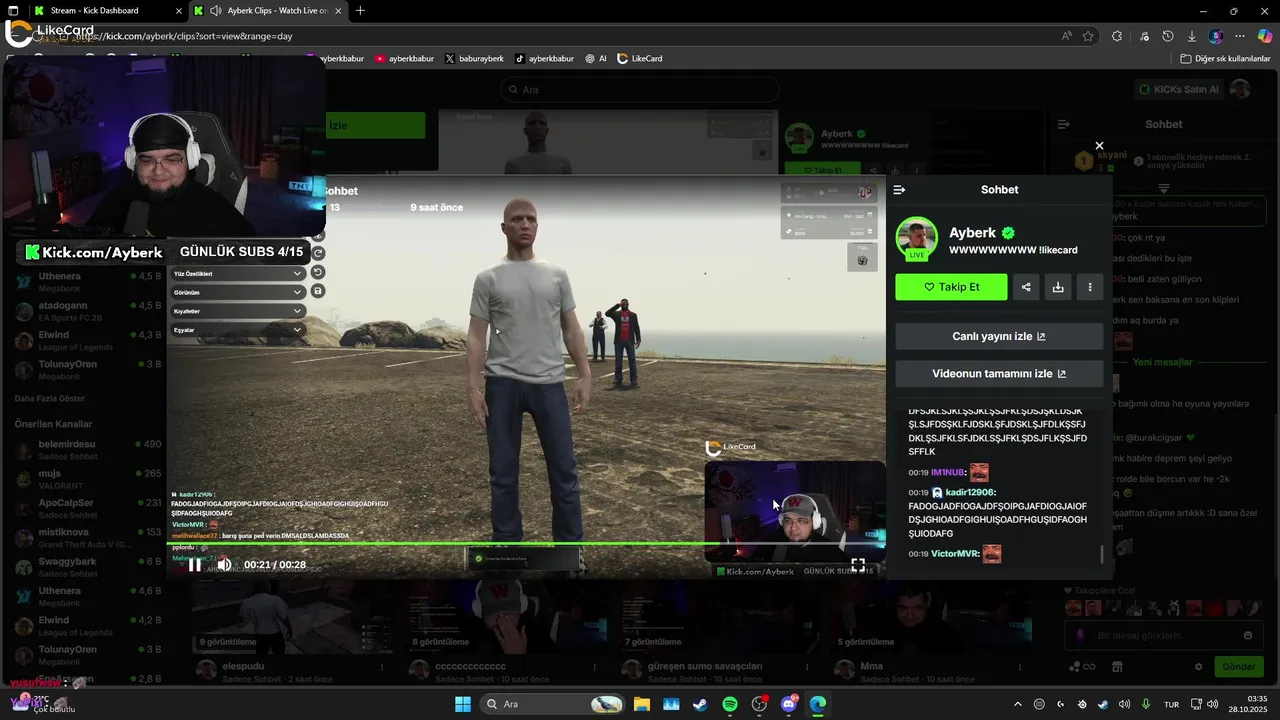The image size is (1280, 720).
Task: Click KICKs Satın Al button
Action: coord(1180,89)
